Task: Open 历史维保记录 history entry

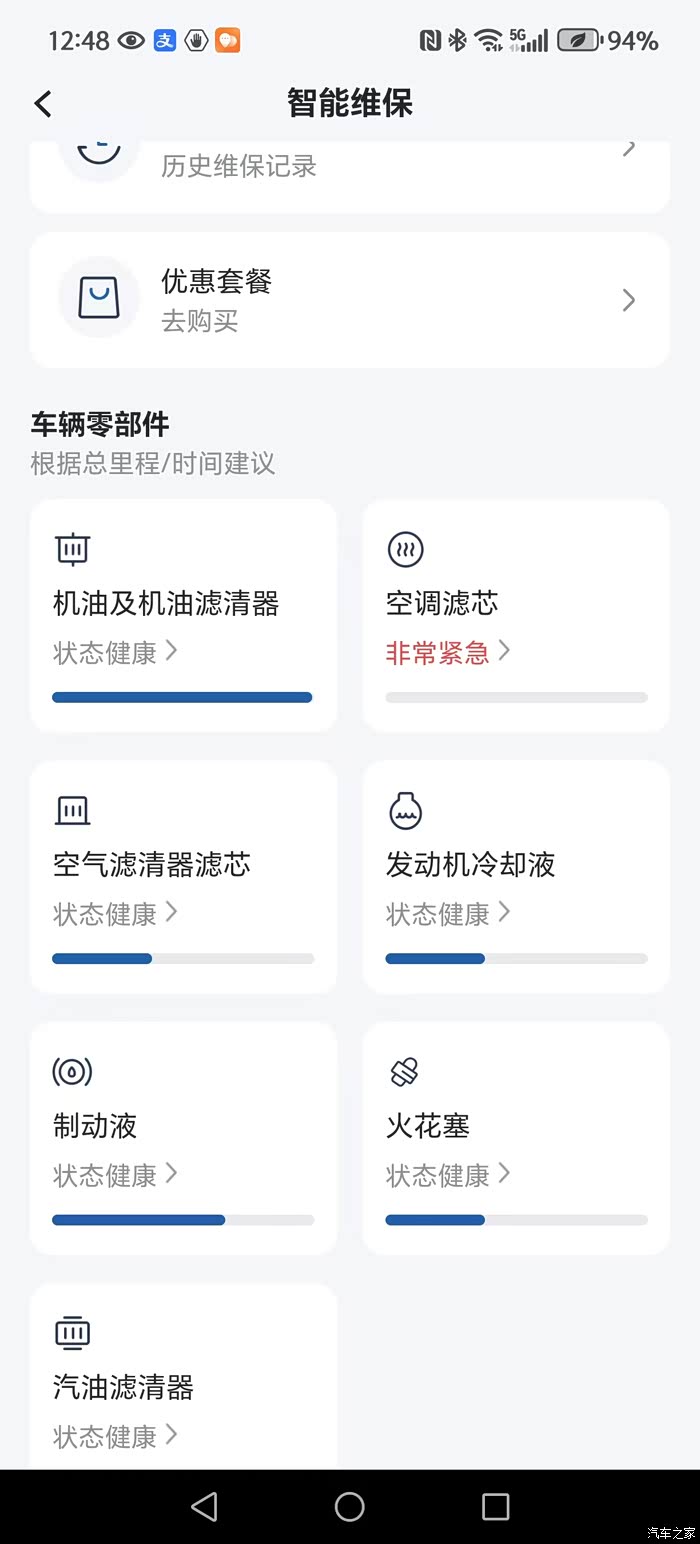Action: click(x=239, y=166)
